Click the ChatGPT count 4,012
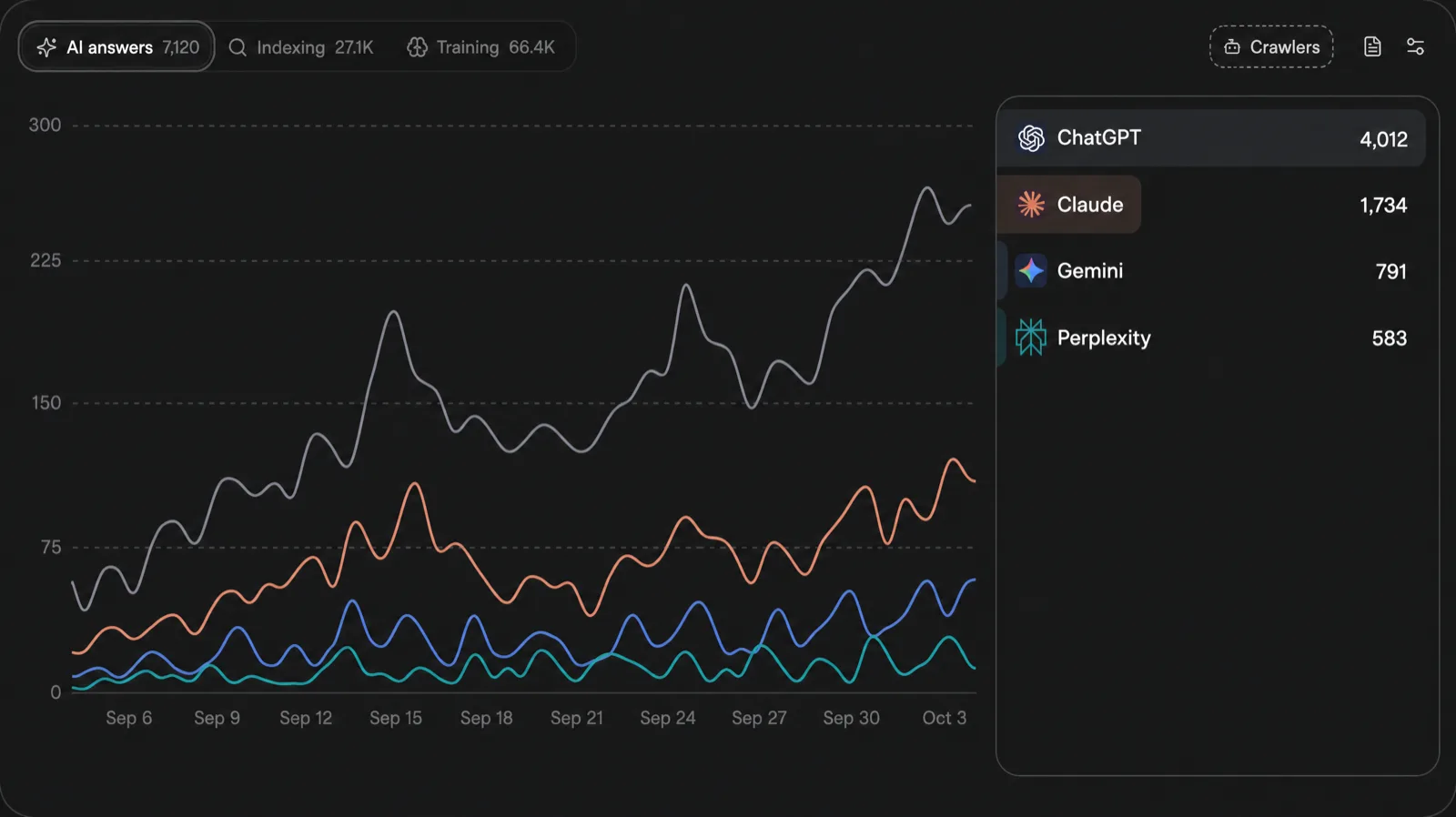 [1383, 139]
